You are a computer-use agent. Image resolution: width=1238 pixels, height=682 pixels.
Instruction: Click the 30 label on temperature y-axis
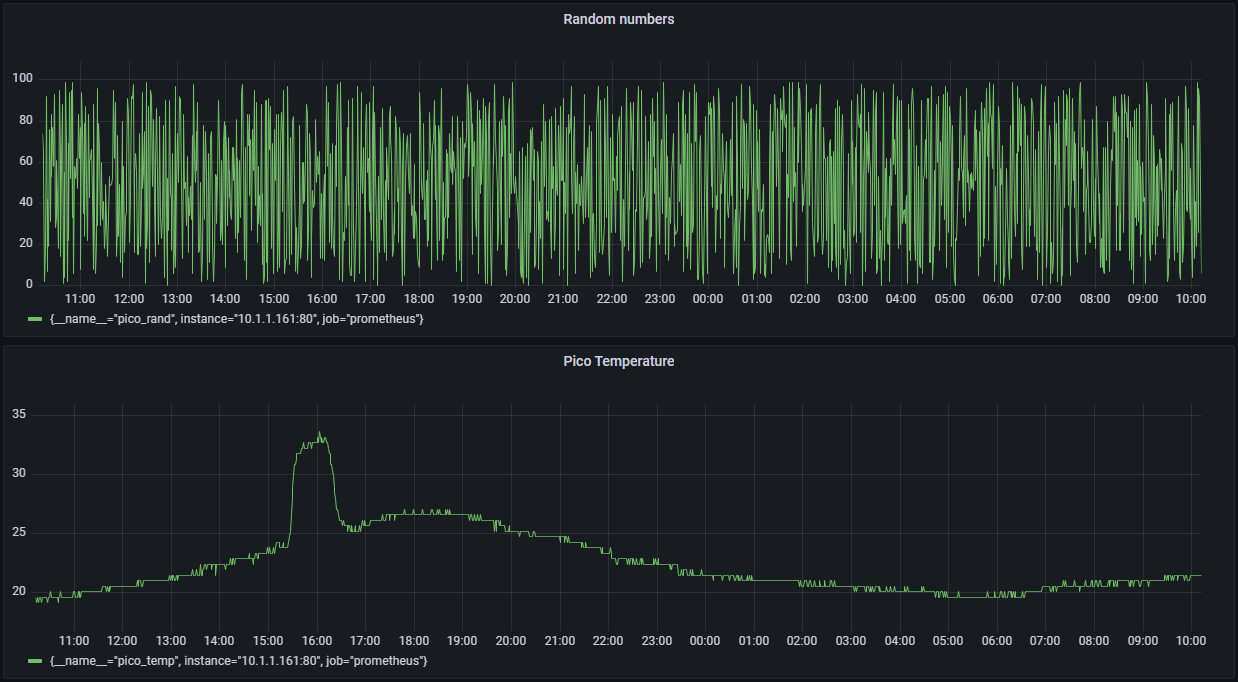click(x=19, y=473)
